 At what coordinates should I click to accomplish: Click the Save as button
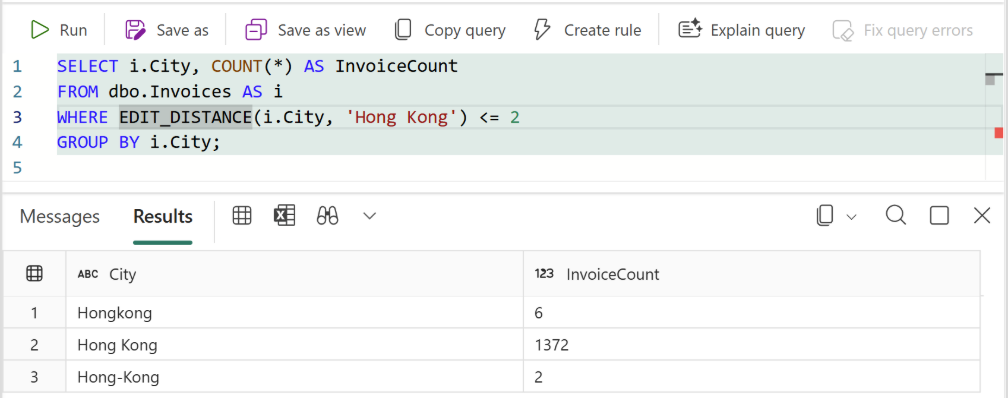[x=166, y=30]
